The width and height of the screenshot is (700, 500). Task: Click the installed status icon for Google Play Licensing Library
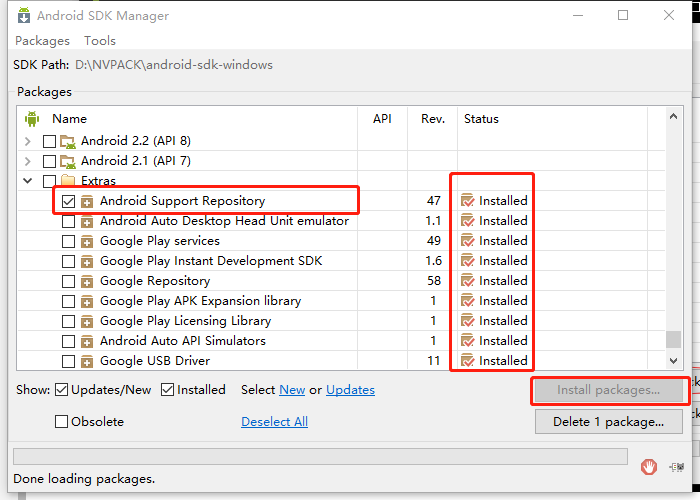point(467,321)
